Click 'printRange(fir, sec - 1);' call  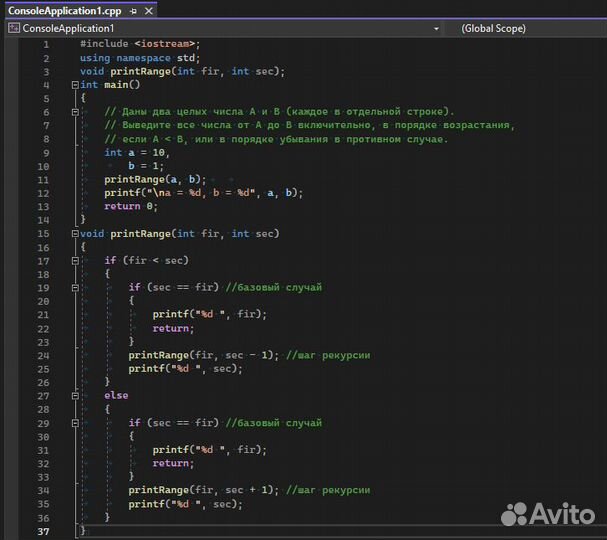[x=204, y=355]
